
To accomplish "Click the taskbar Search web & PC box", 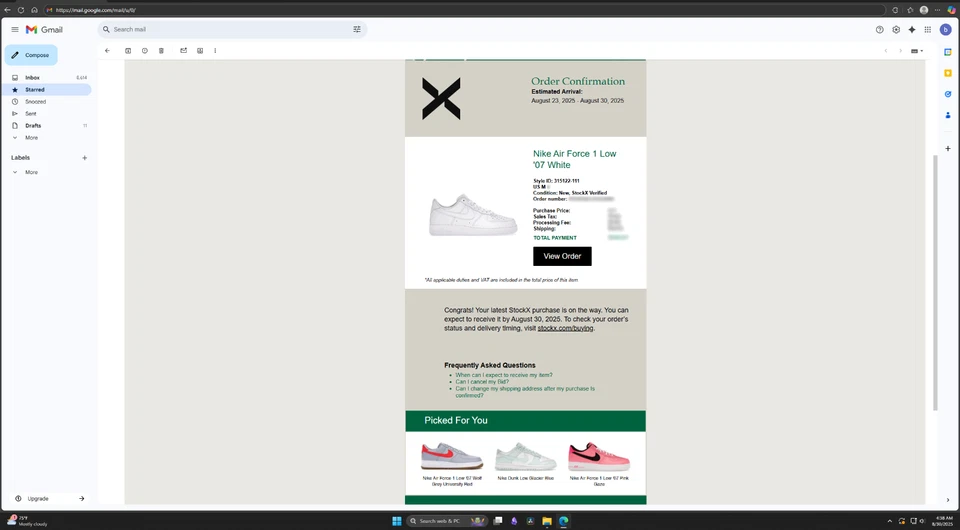I will tap(447, 521).
